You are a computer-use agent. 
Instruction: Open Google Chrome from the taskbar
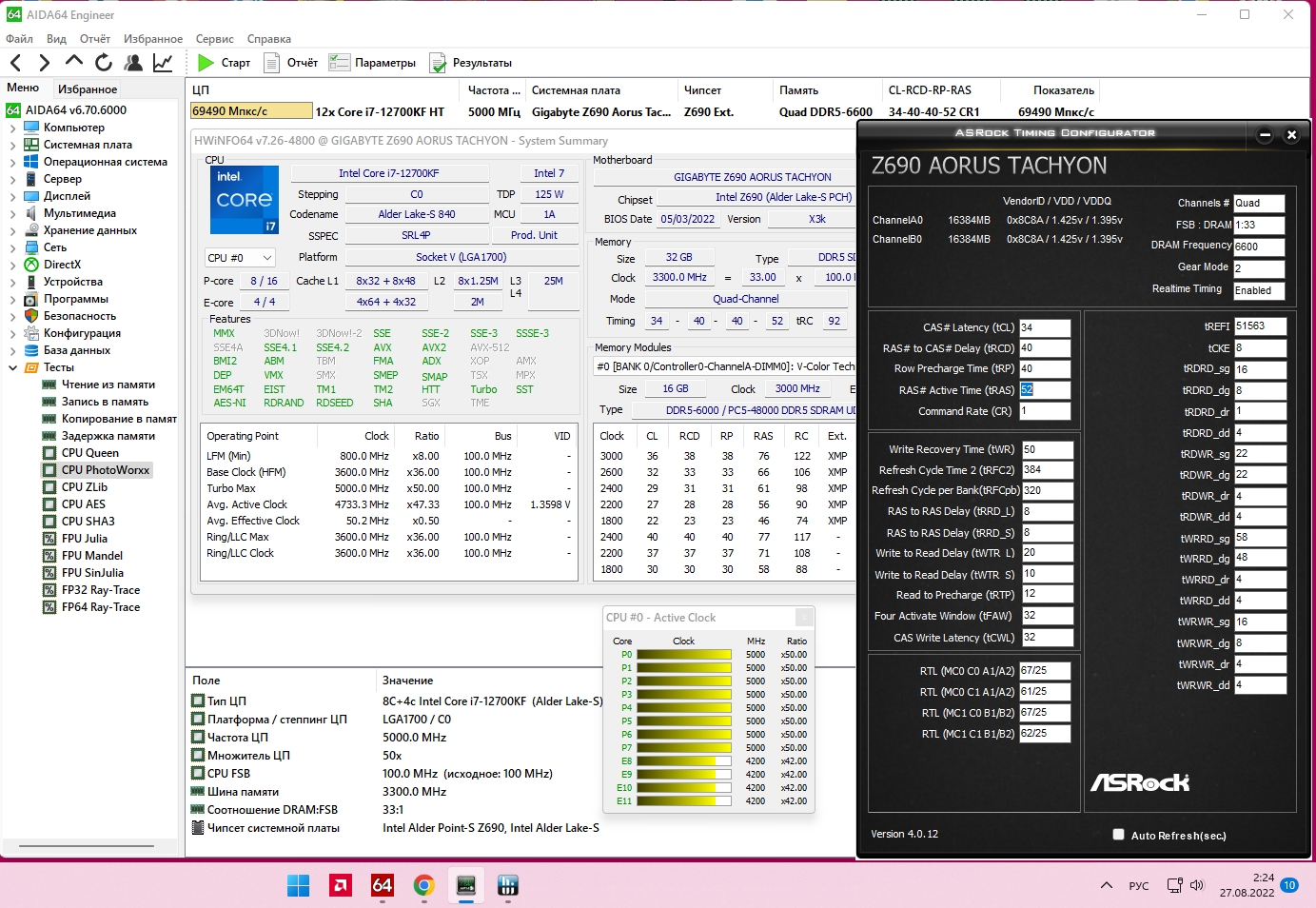pyautogui.click(x=423, y=885)
